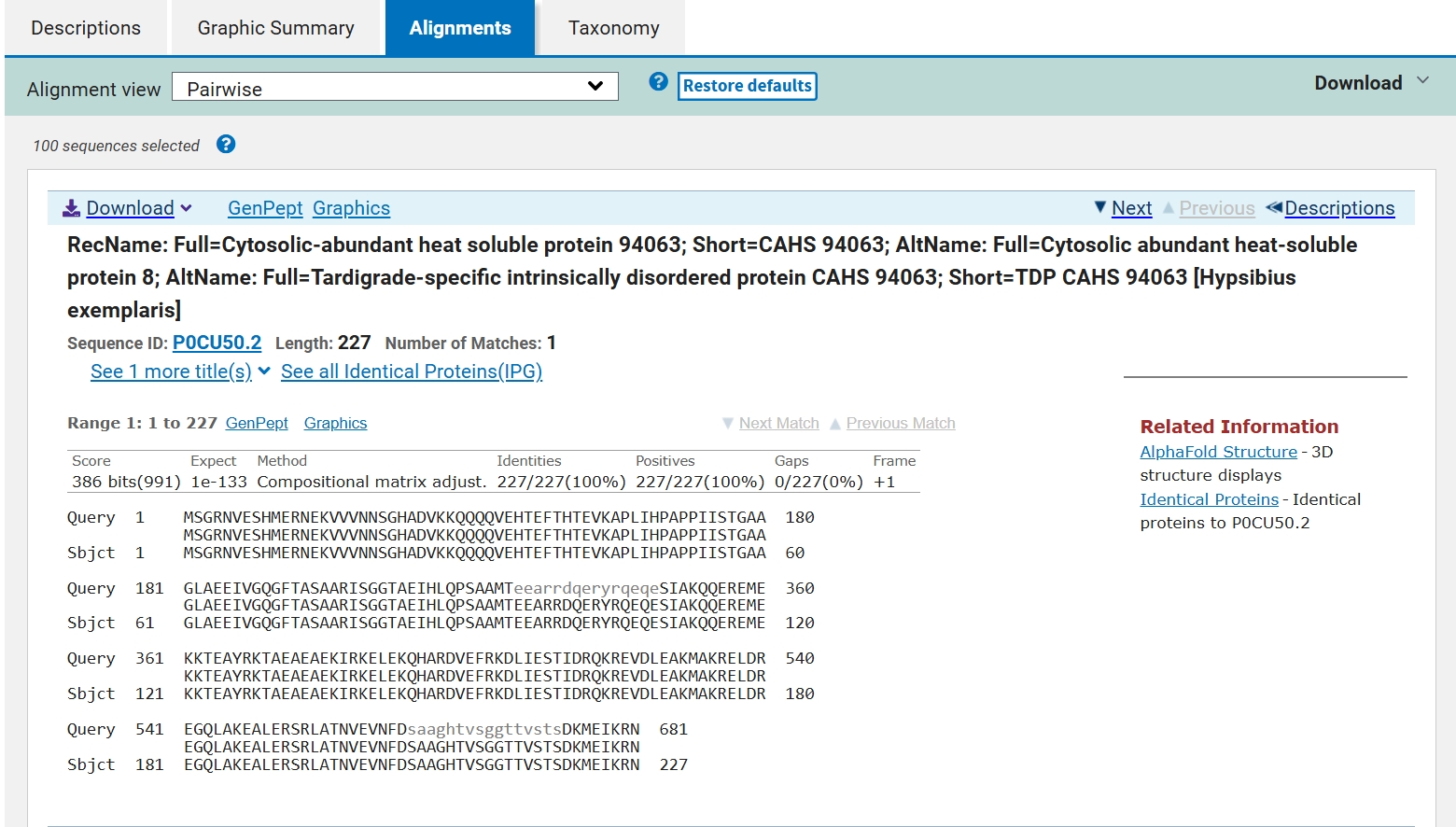The image size is (1456, 827).
Task: Switch to the Descriptions tab
Action: click(86, 28)
